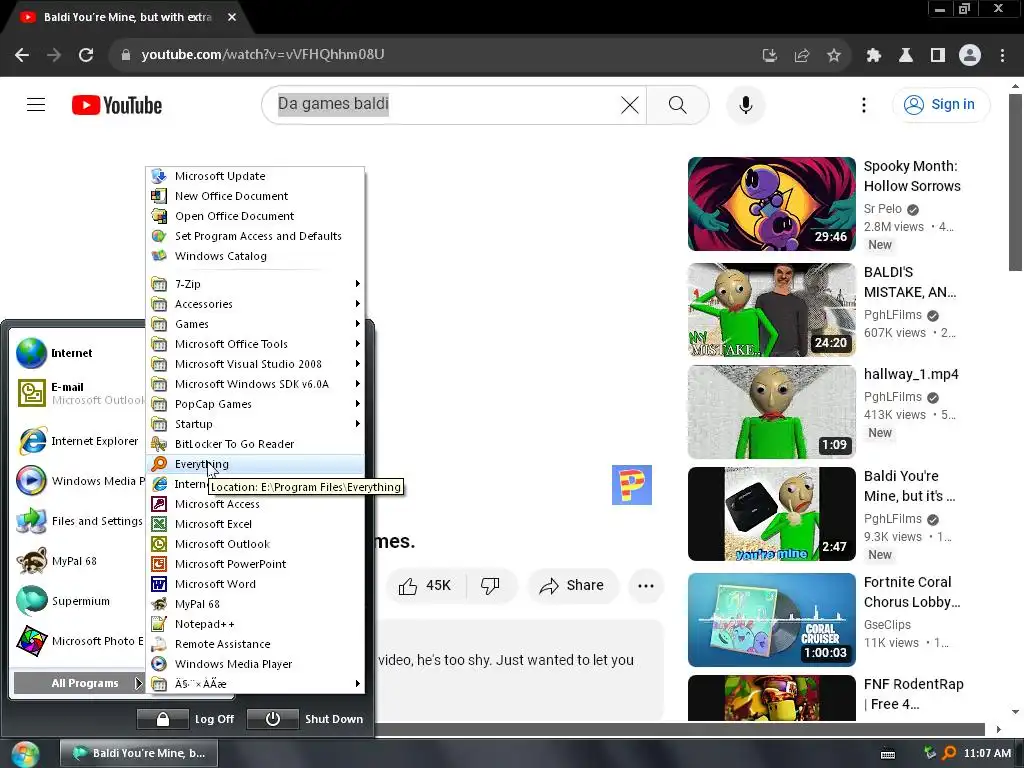Launch Microsoft Update from programs menu
Screen dimensions: 1024x768
pyautogui.click(x=255, y=176)
